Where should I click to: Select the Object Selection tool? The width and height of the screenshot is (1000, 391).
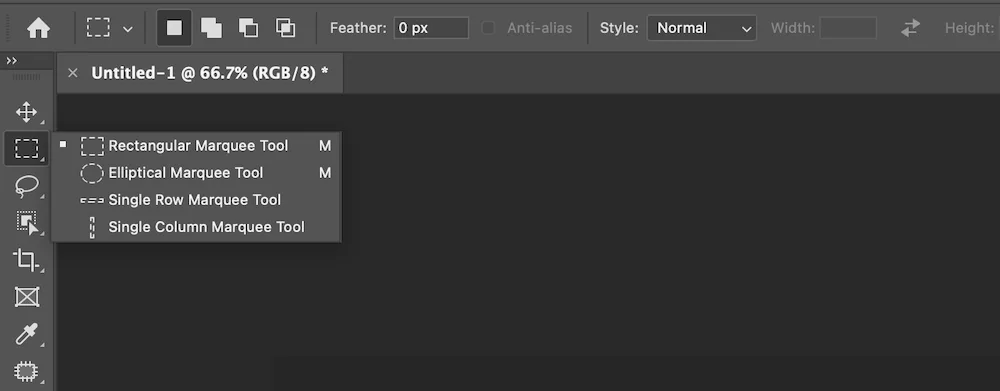26,223
